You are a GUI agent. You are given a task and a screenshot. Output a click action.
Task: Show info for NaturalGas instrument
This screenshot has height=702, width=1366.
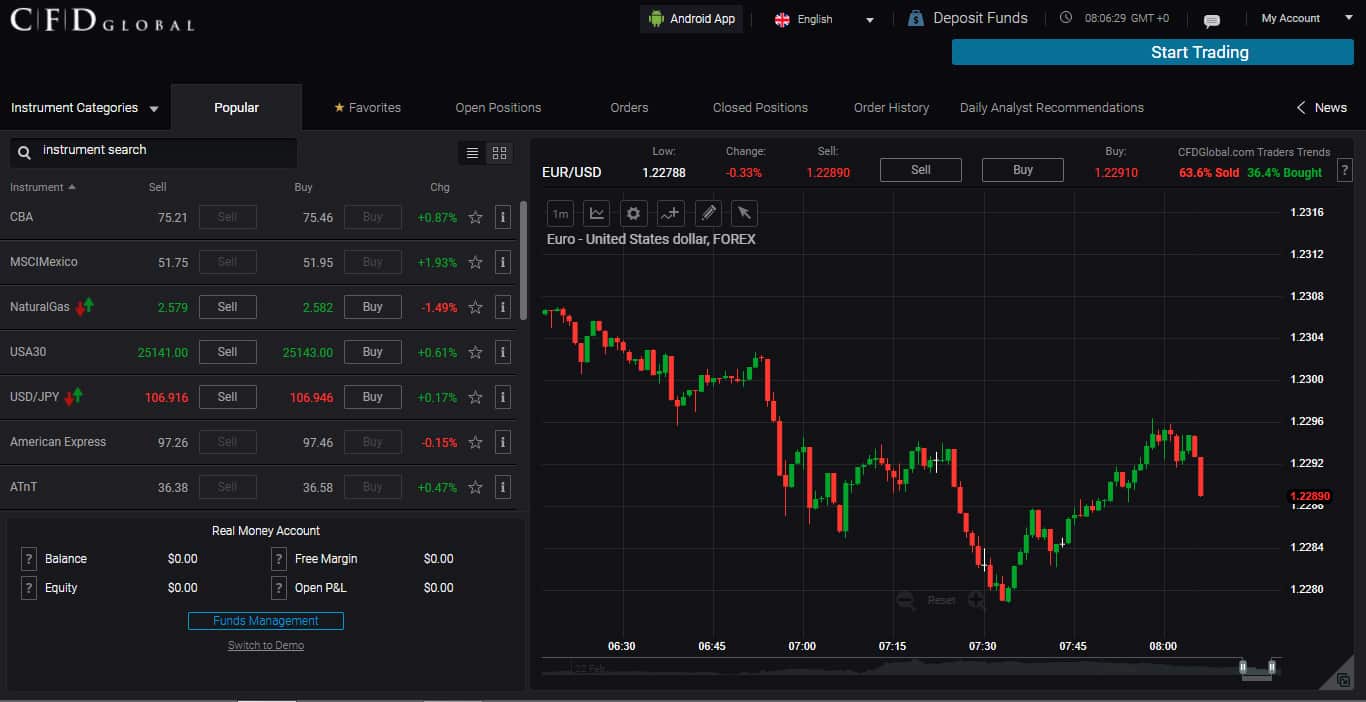pos(503,307)
